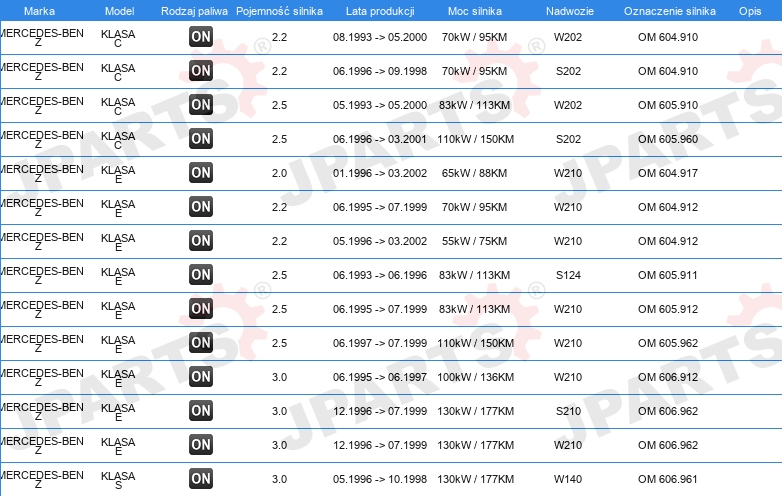782x496 pixels.
Task: Select the date range 06.1995 -> 06.1997
Action: tap(380, 377)
